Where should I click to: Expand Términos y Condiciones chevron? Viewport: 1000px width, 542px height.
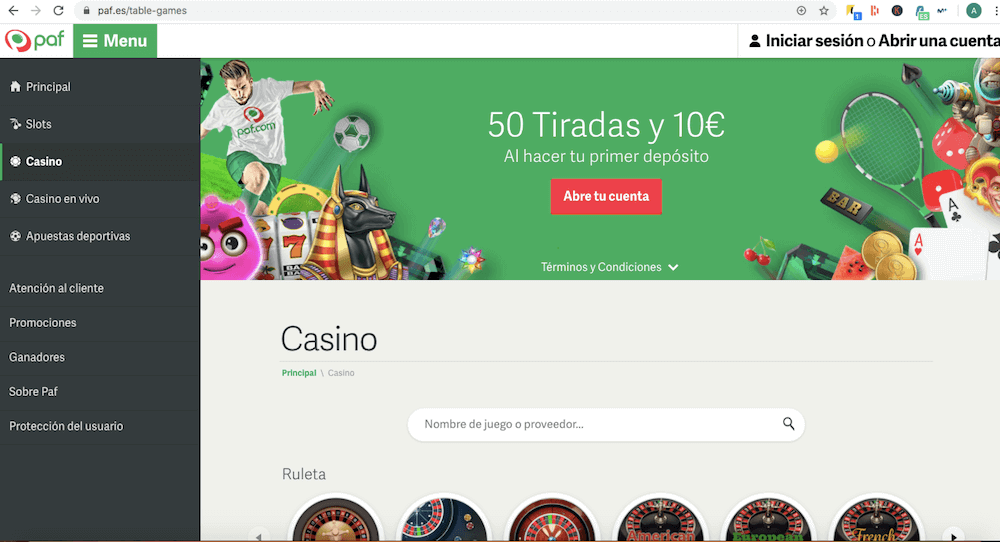[673, 267]
